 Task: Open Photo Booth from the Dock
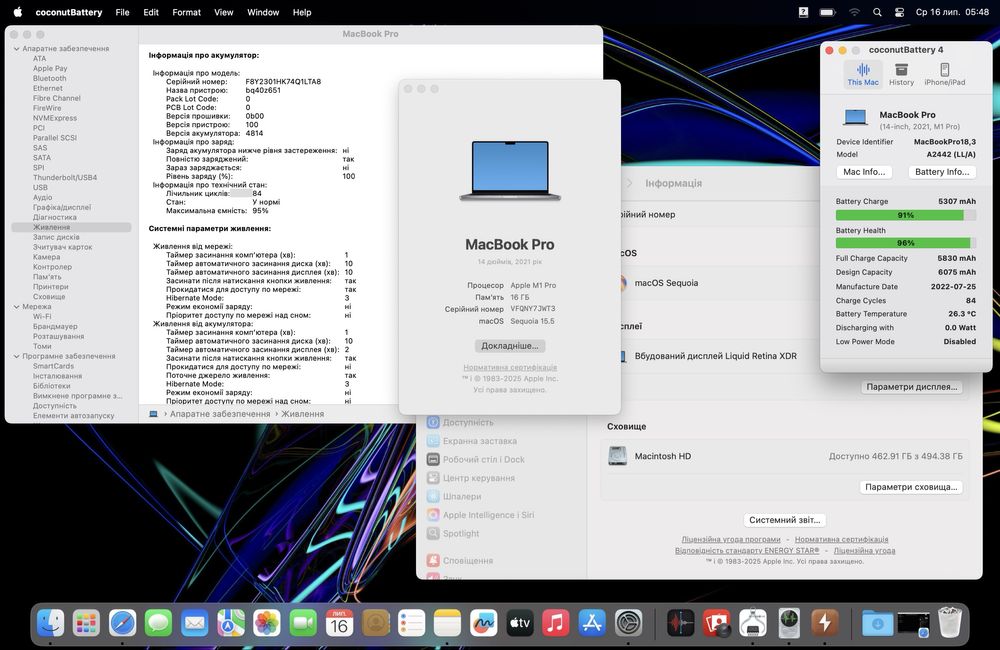pos(717,623)
